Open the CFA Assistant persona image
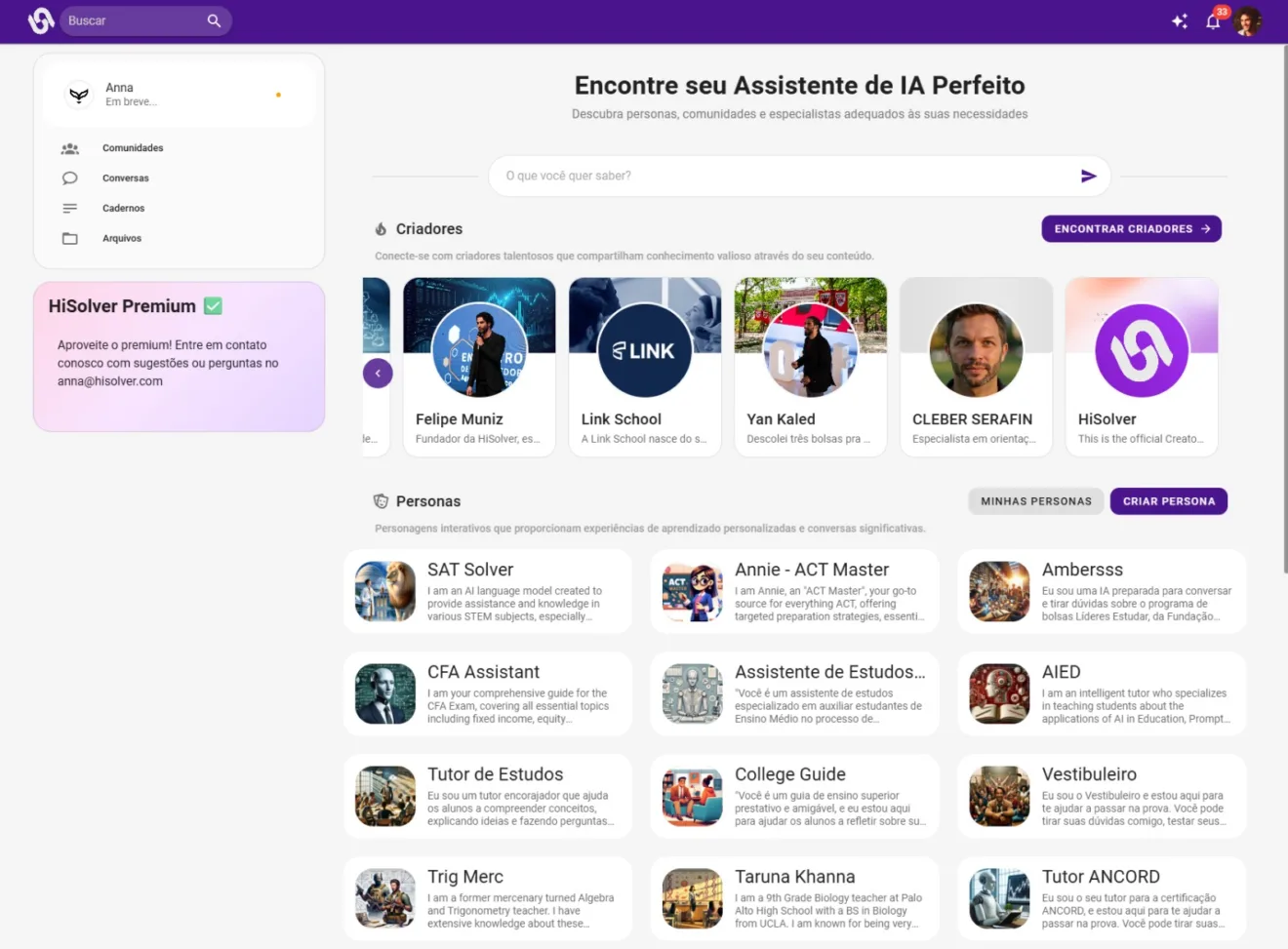 coord(385,694)
